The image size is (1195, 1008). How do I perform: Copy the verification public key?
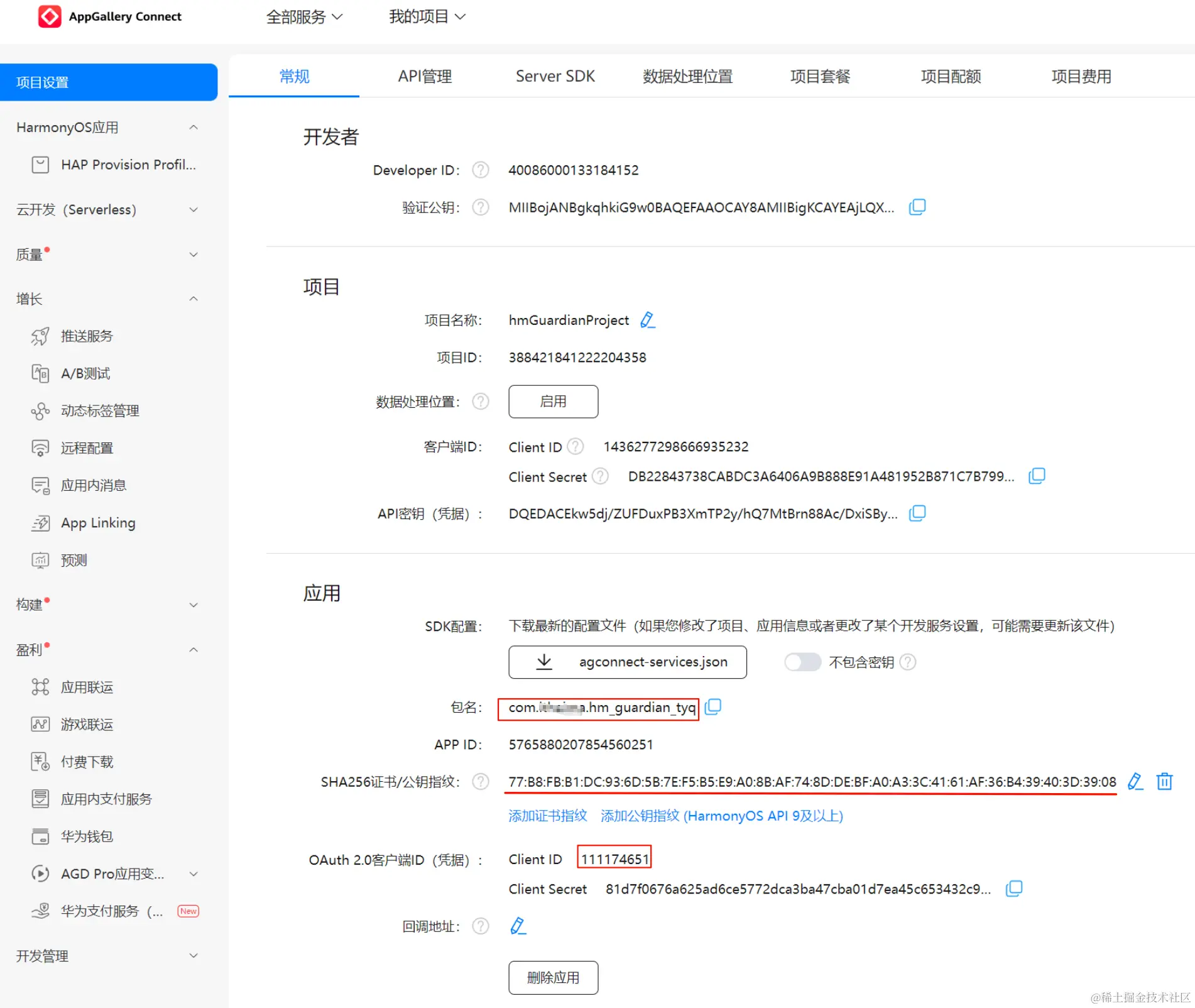click(x=917, y=207)
